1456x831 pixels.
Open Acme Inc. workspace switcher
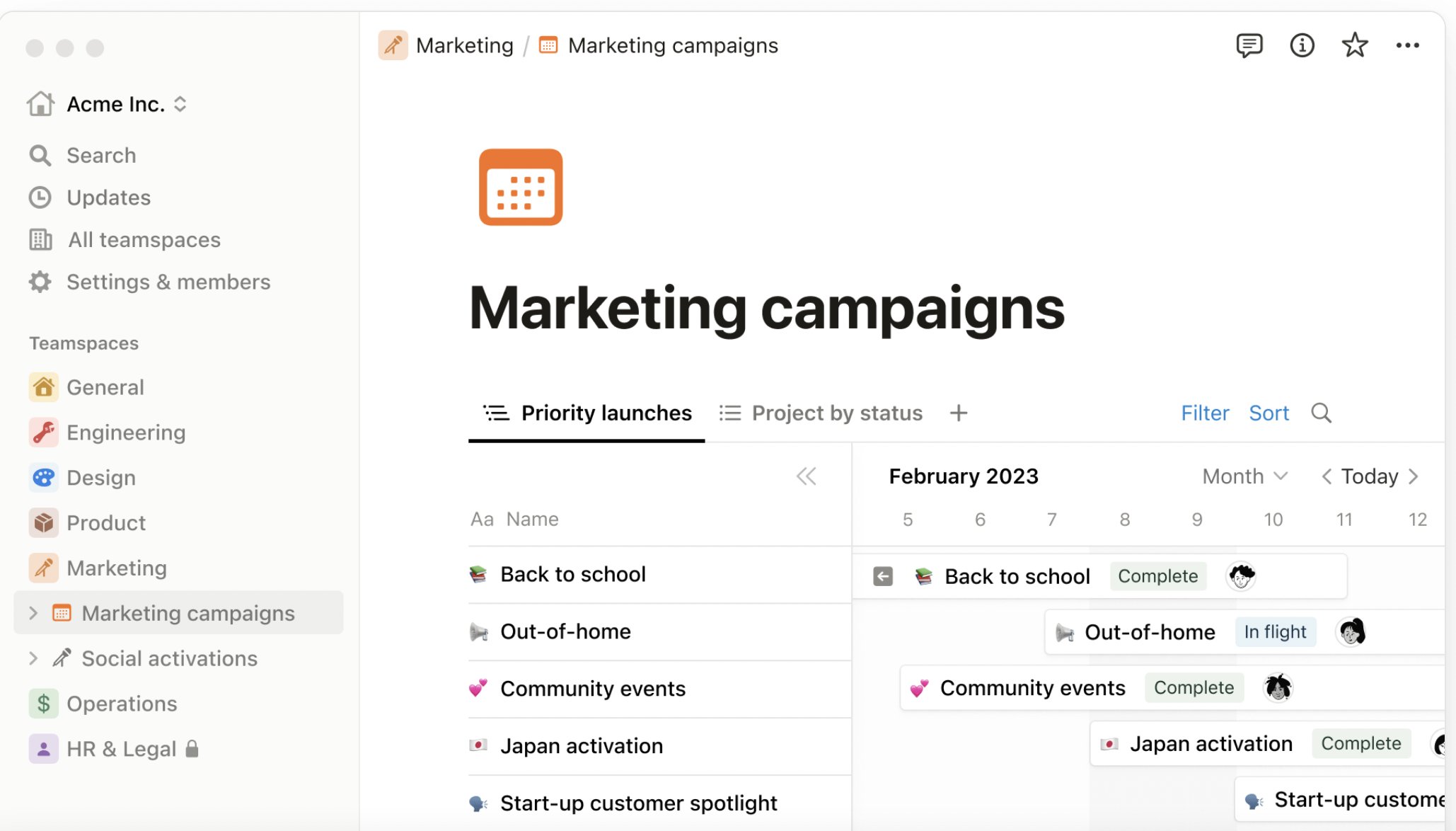point(117,104)
